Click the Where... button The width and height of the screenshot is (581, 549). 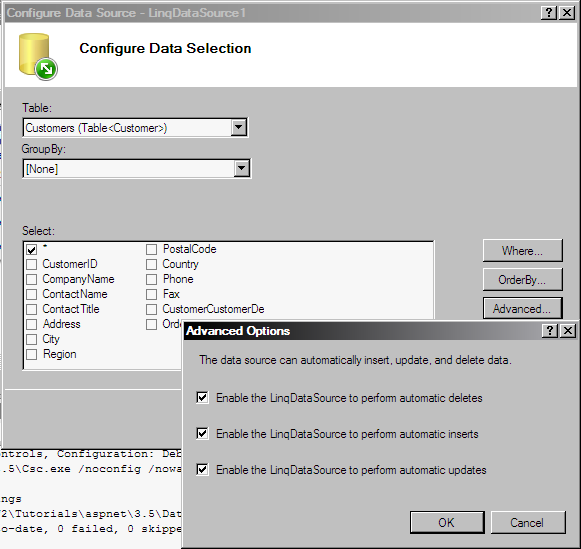(x=522, y=250)
